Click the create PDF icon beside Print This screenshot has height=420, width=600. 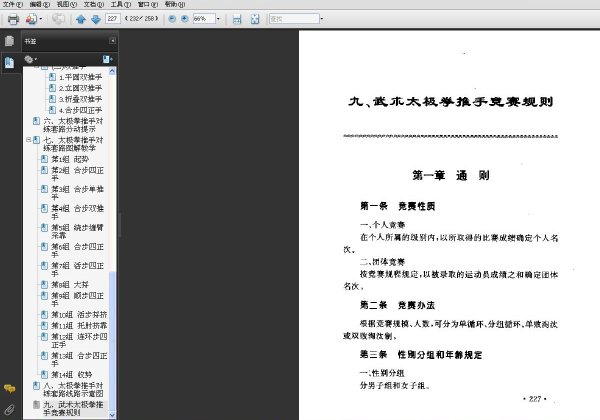tap(31, 19)
